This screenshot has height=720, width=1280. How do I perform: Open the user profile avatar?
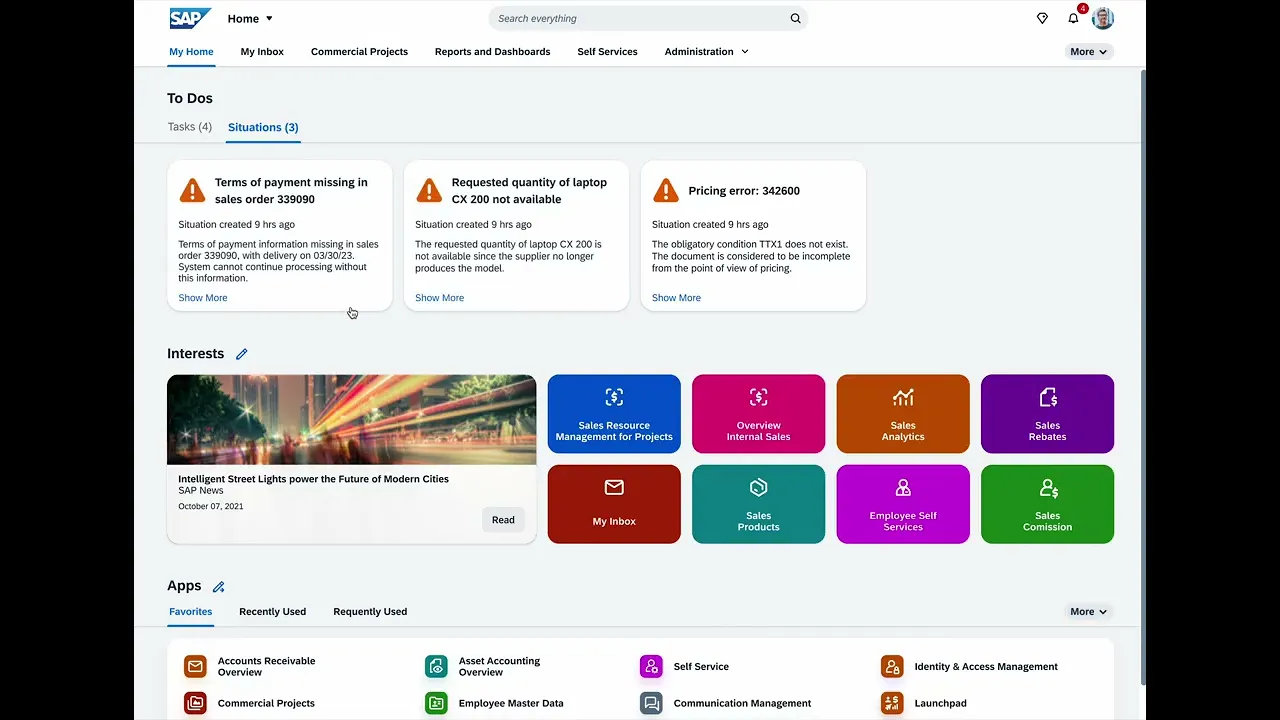(x=1102, y=18)
